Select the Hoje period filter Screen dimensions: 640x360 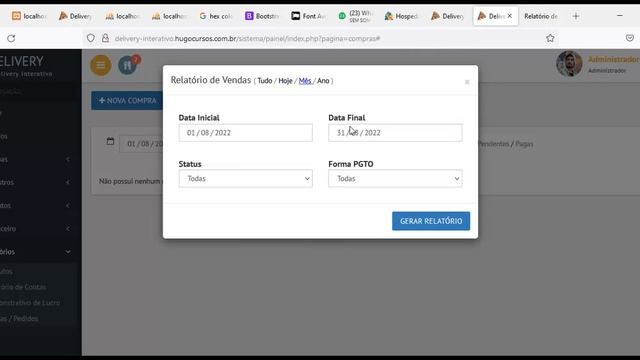tap(285, 81)
